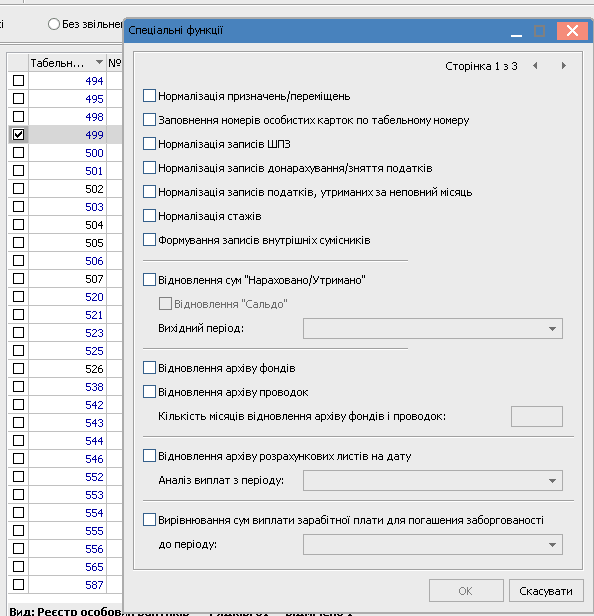
Task: Click personnel number 521
Action: click(94, 315)
